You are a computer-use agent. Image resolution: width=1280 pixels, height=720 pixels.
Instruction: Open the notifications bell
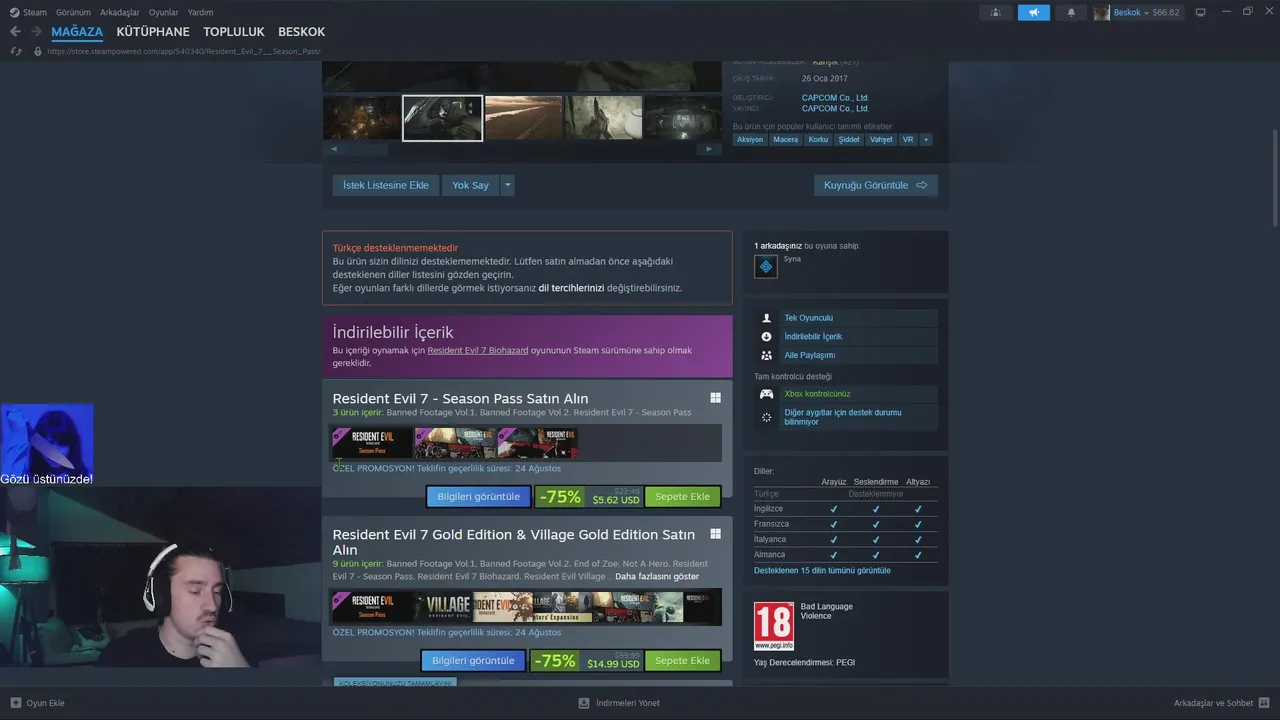[x=1071, y=13]
